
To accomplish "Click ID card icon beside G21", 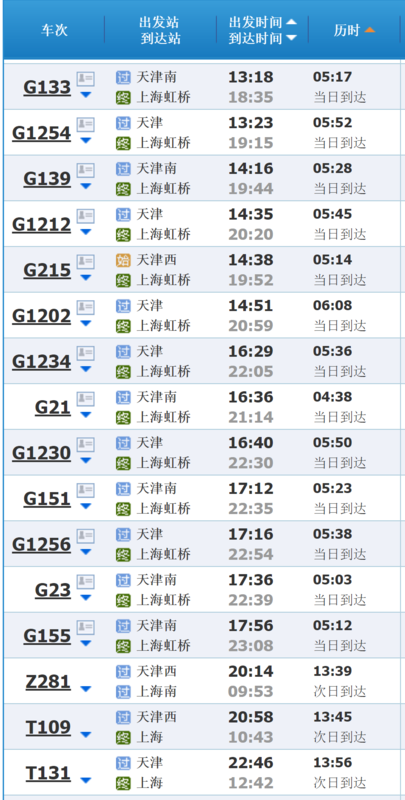I will point(86,399).
